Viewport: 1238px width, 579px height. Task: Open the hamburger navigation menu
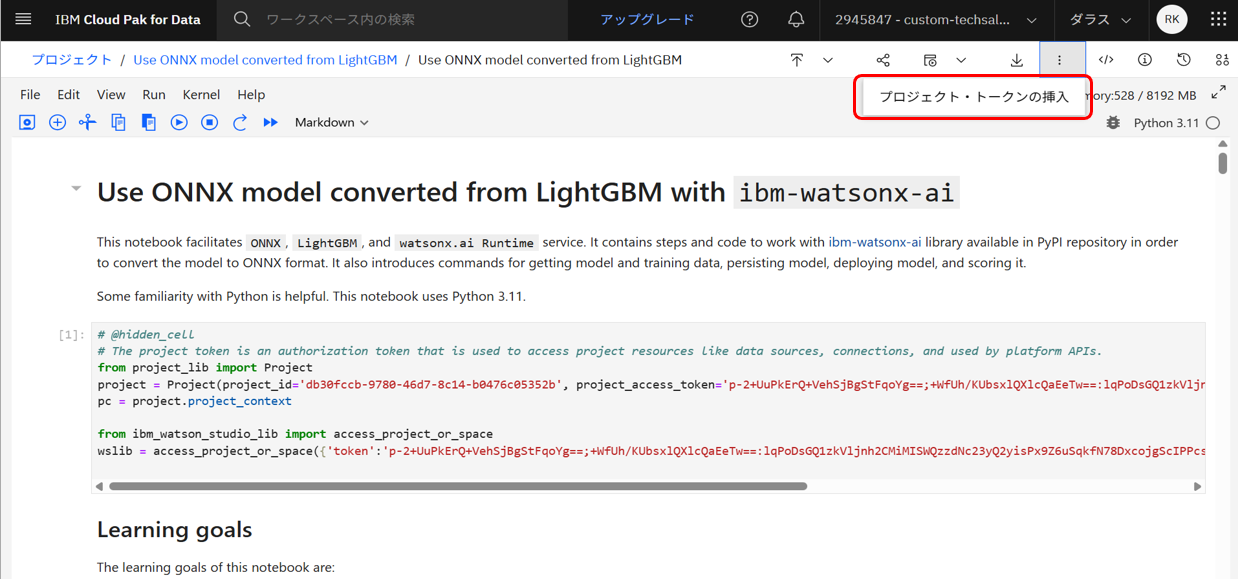pos(23,20)
